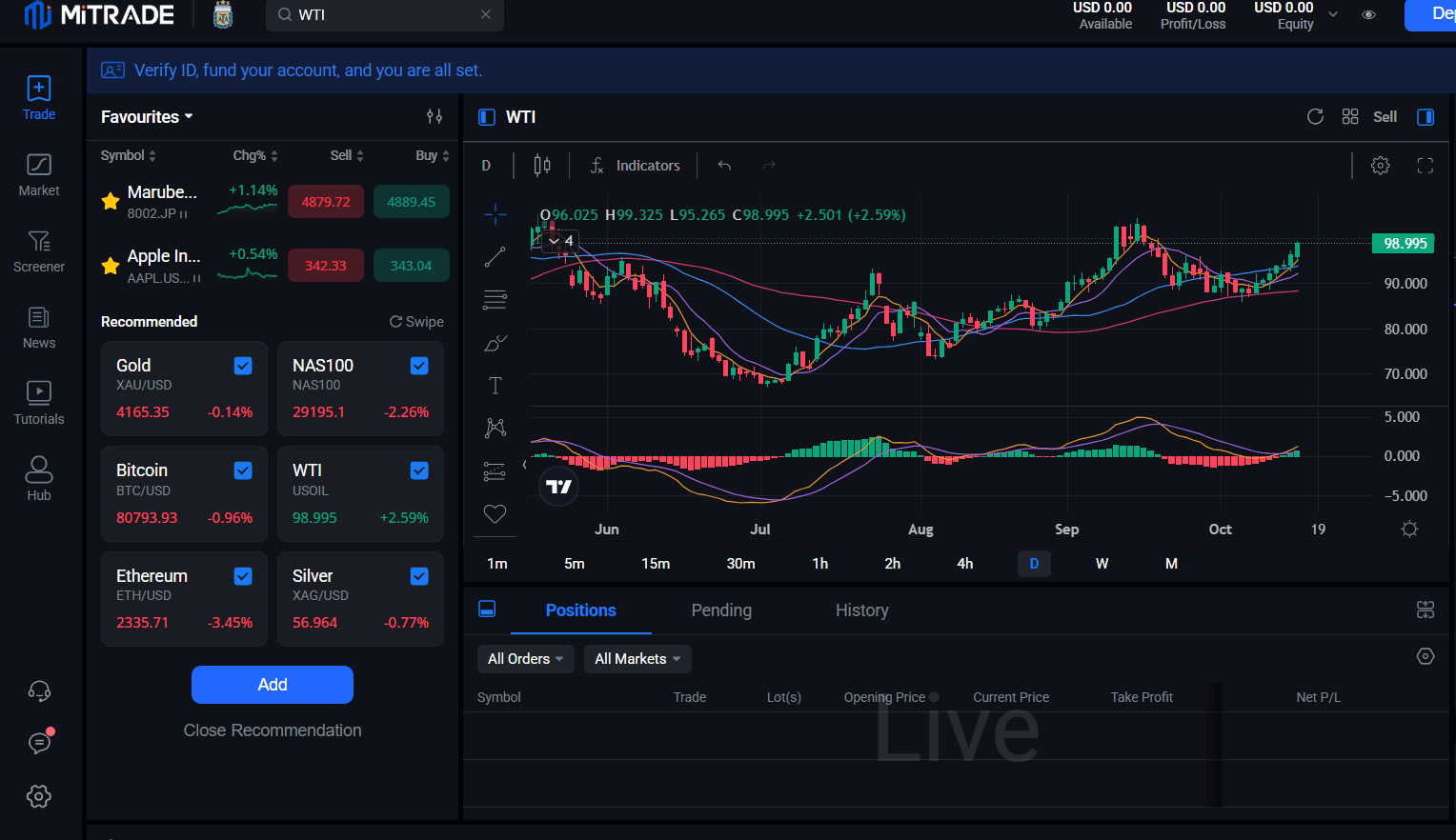The width and height of the screenshot is (1456, 840).
Task: Uncheck the Bitcoin recommendation checkbox
Action: pyautogui.click(x=243, y=470)
